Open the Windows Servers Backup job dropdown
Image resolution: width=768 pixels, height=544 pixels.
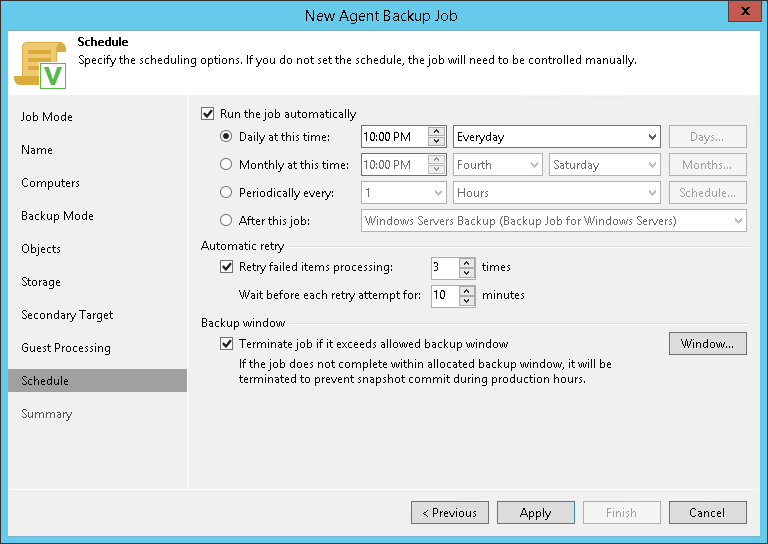point(553,221)
